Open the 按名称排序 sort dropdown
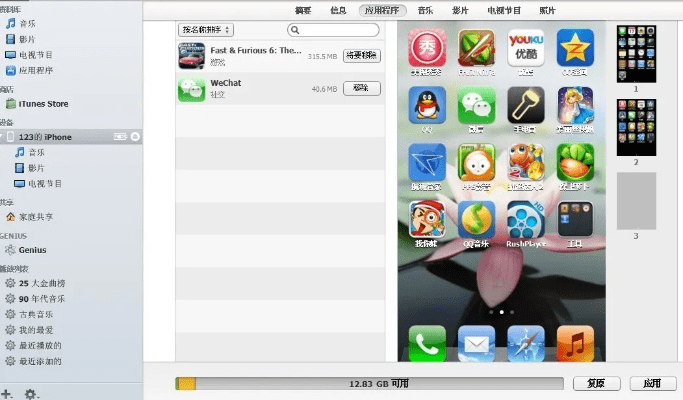The height and width of the screenshot is (400, 683). click(206, 30)
